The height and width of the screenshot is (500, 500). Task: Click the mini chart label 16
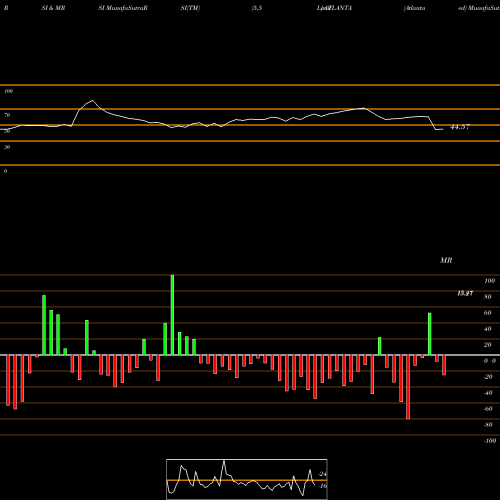[323, 486]
